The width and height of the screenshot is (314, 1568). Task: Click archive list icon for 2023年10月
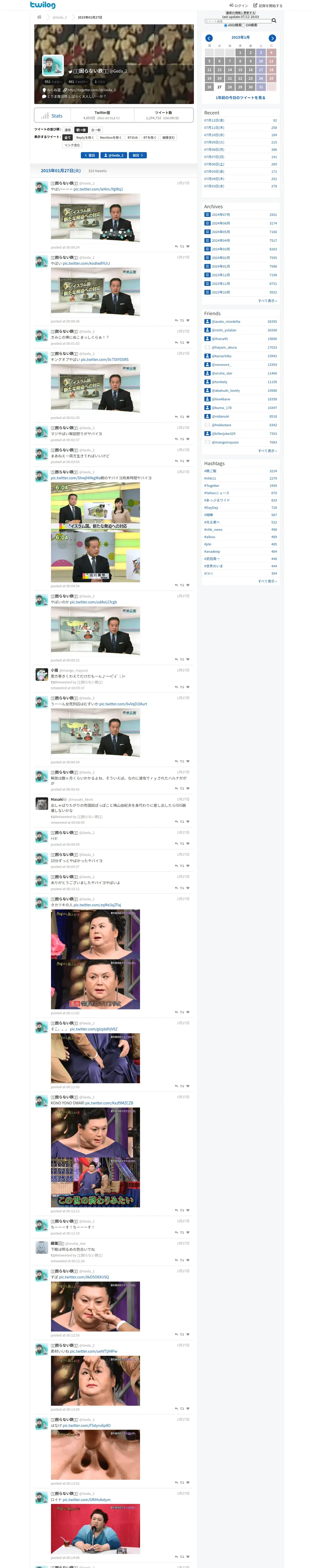[207, 292]
